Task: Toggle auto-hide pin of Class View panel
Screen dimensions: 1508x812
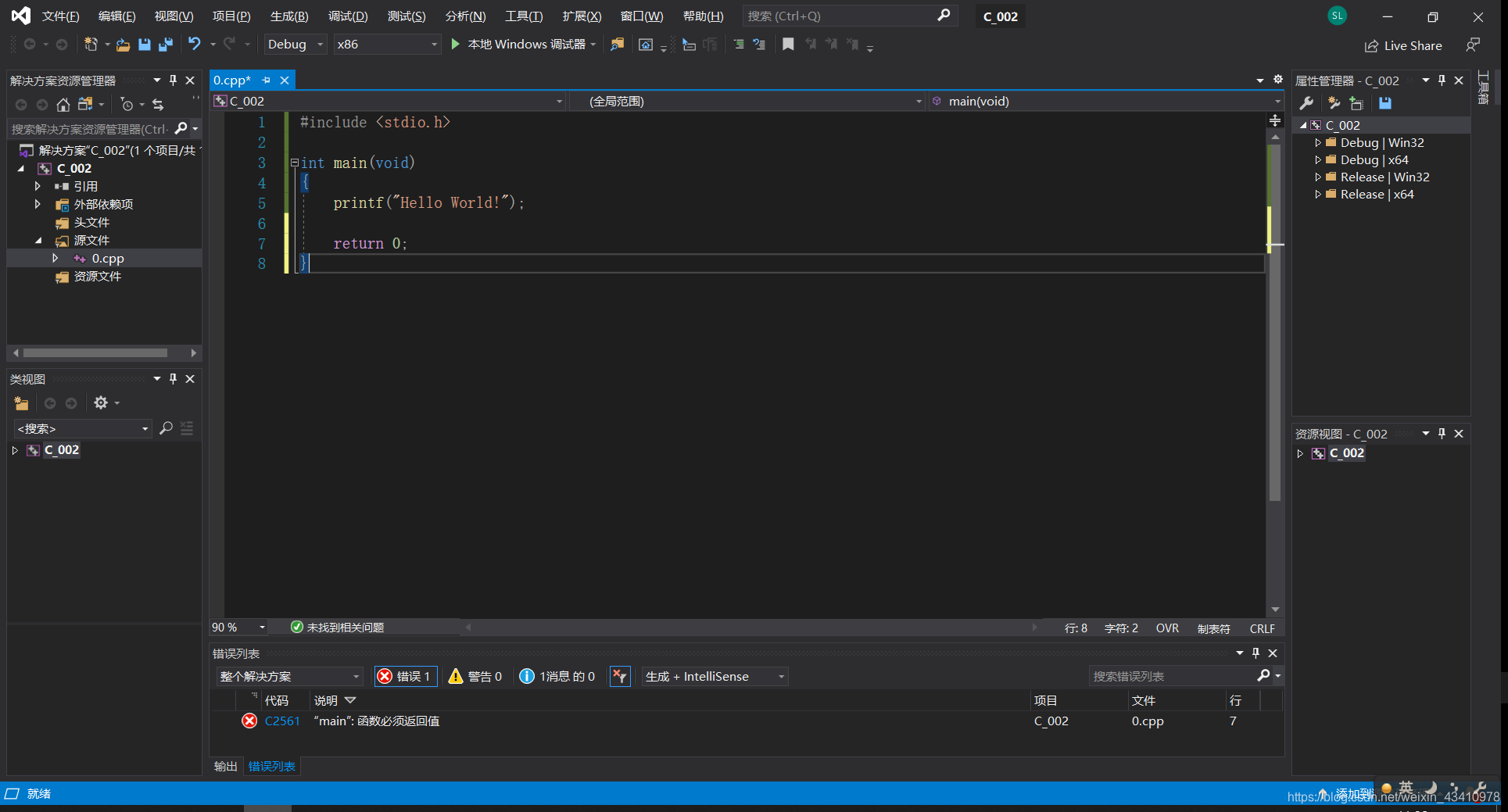Action: (174, 379)
